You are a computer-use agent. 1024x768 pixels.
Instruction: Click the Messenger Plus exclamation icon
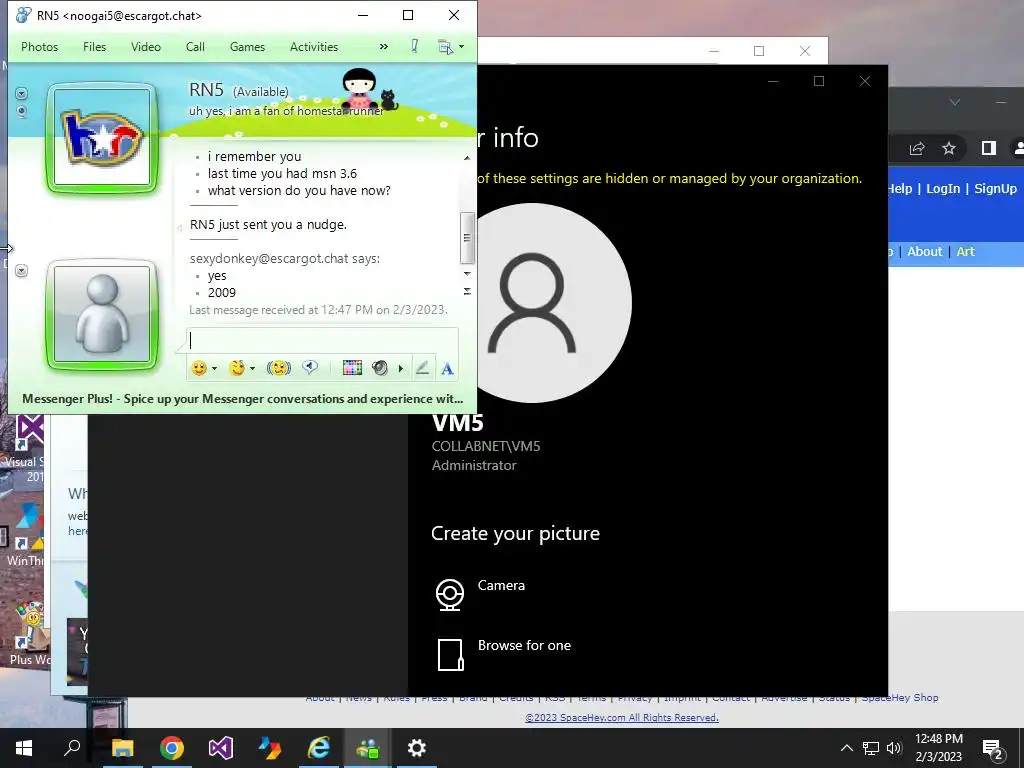[414, 46]
